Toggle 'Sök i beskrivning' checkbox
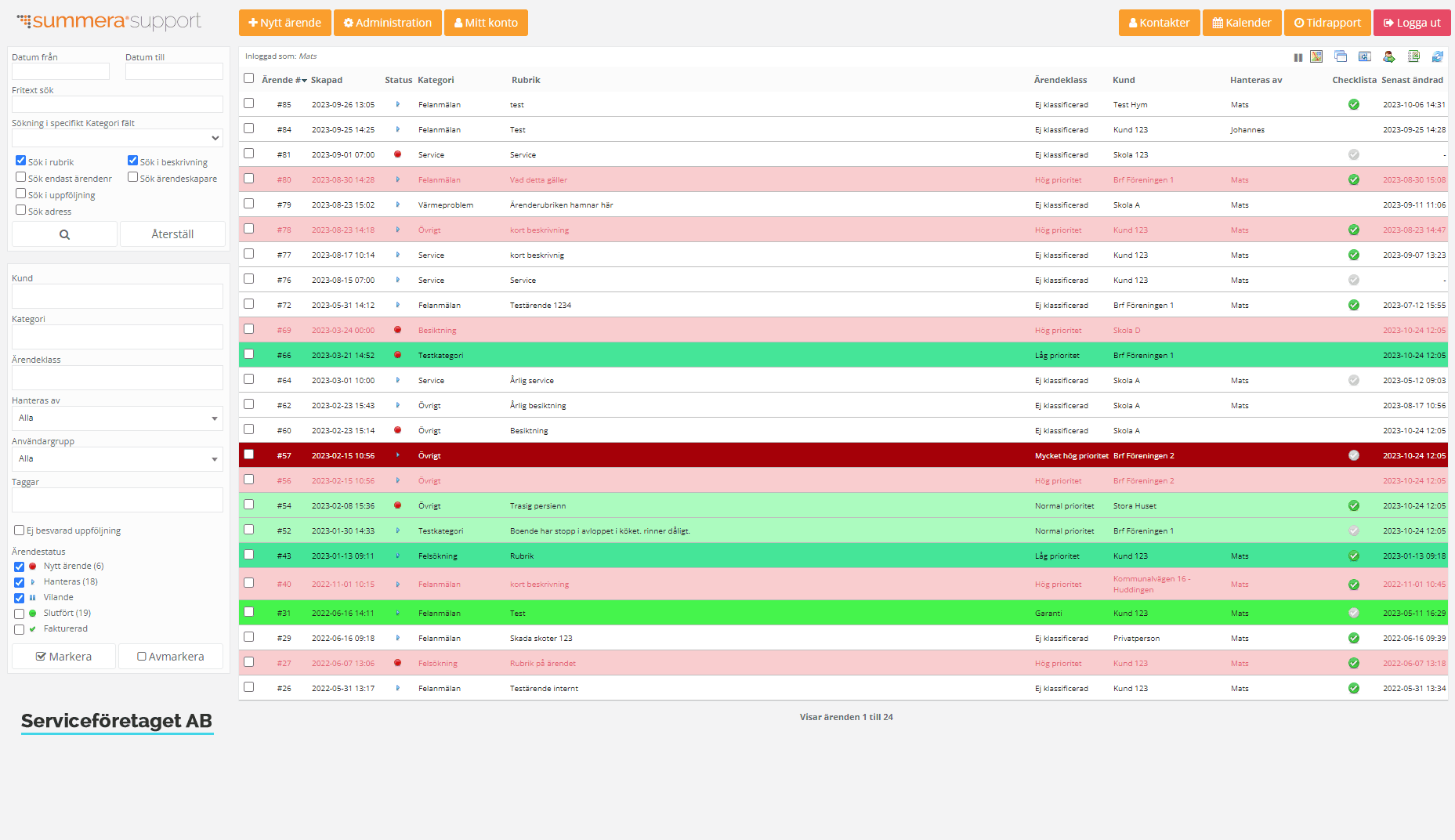 133,161
